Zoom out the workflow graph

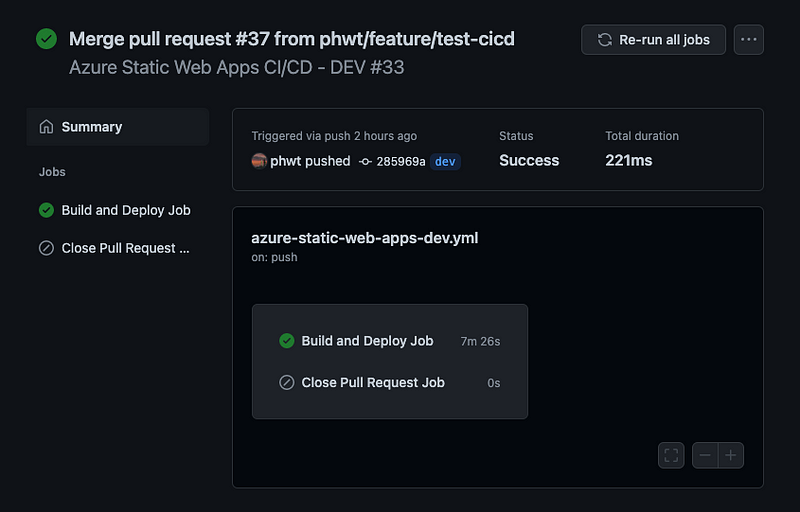click(705, 455)
